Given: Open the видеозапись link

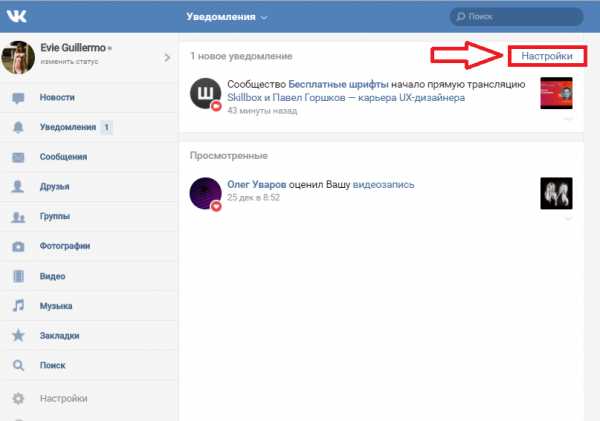Looking at the screenshot, I should point(383,184).
